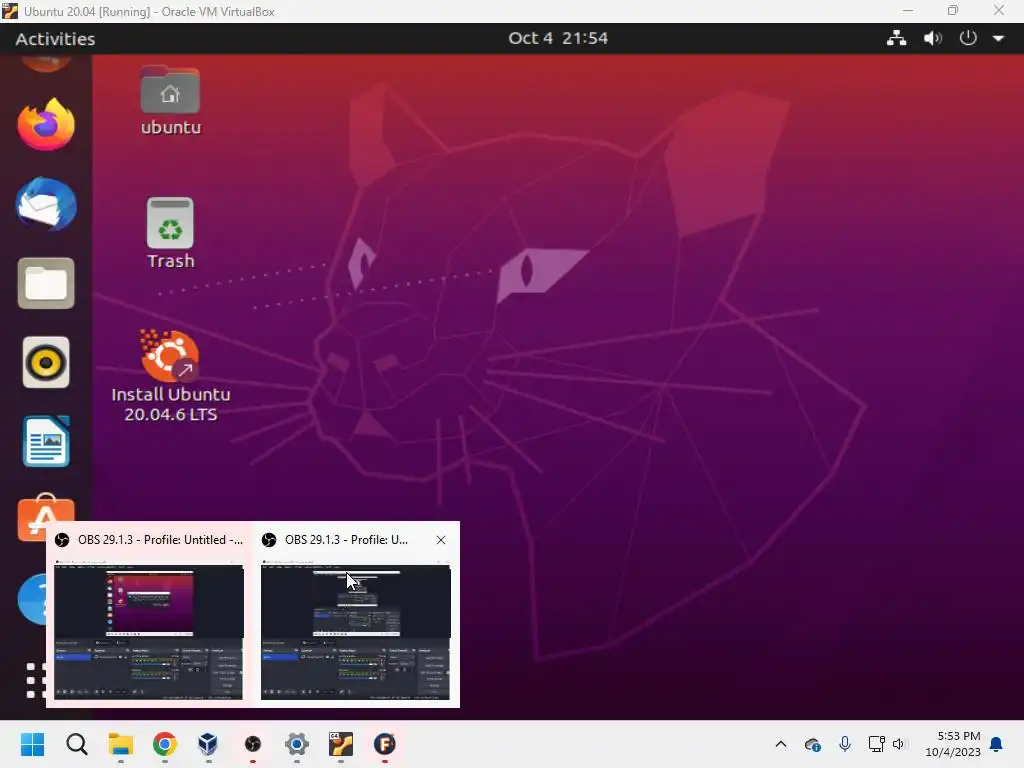Open Google Chrome from the taskbar
1024x768 pixels.
coord(165,744)
